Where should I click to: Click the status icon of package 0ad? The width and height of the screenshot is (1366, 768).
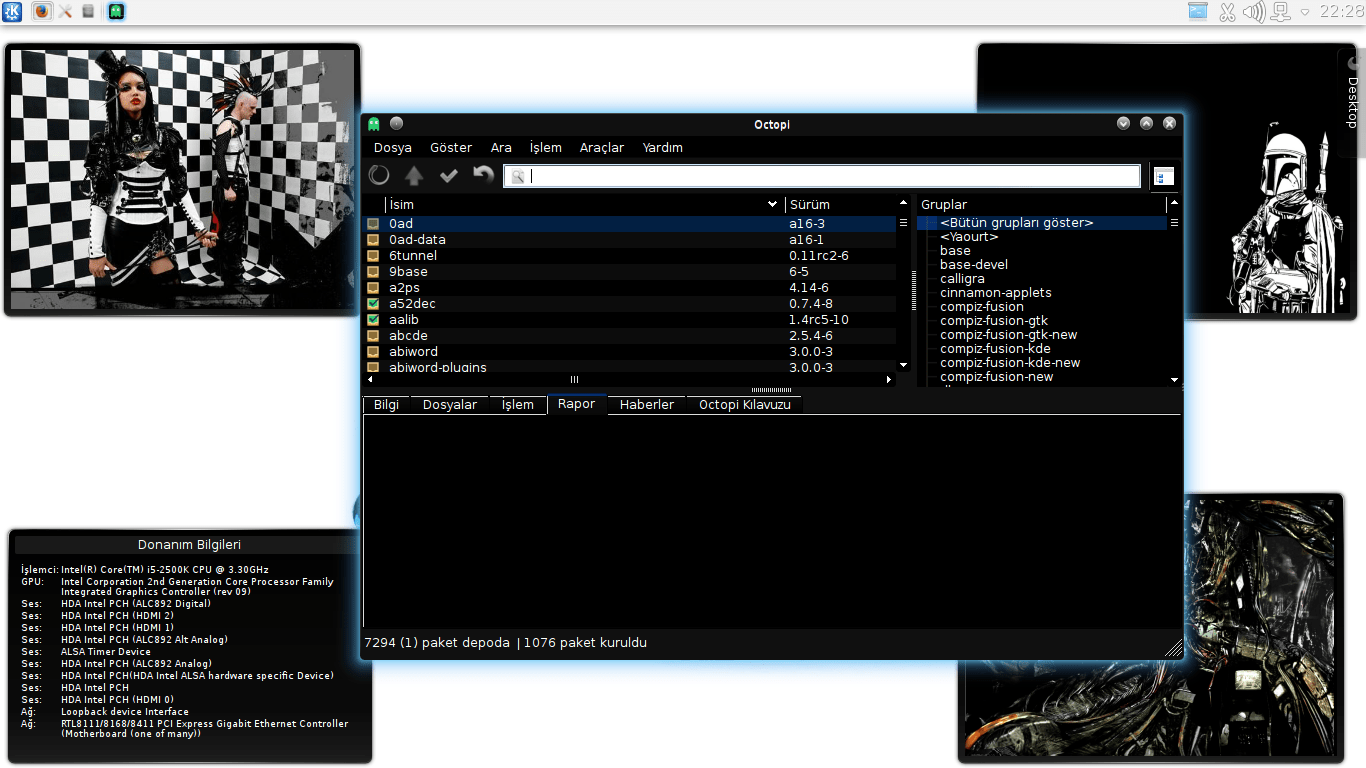[x=373, y=224]
